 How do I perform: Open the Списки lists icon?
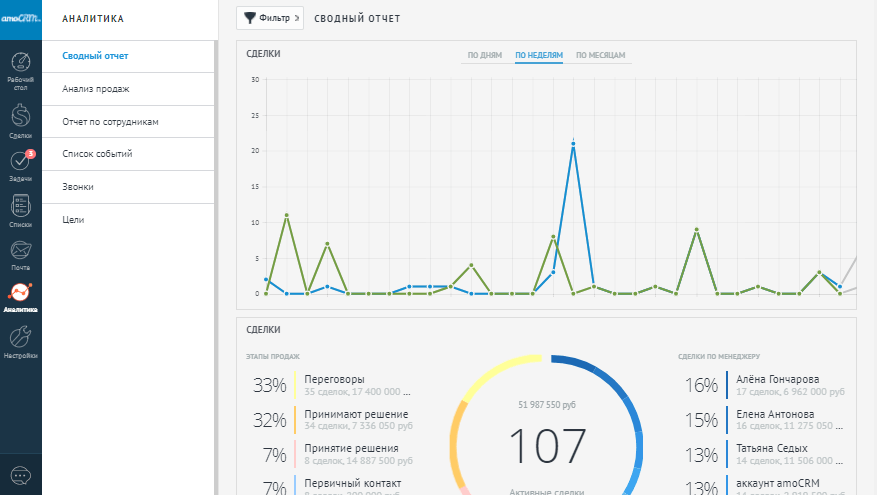pyautogui.click(x=20, y=210)
